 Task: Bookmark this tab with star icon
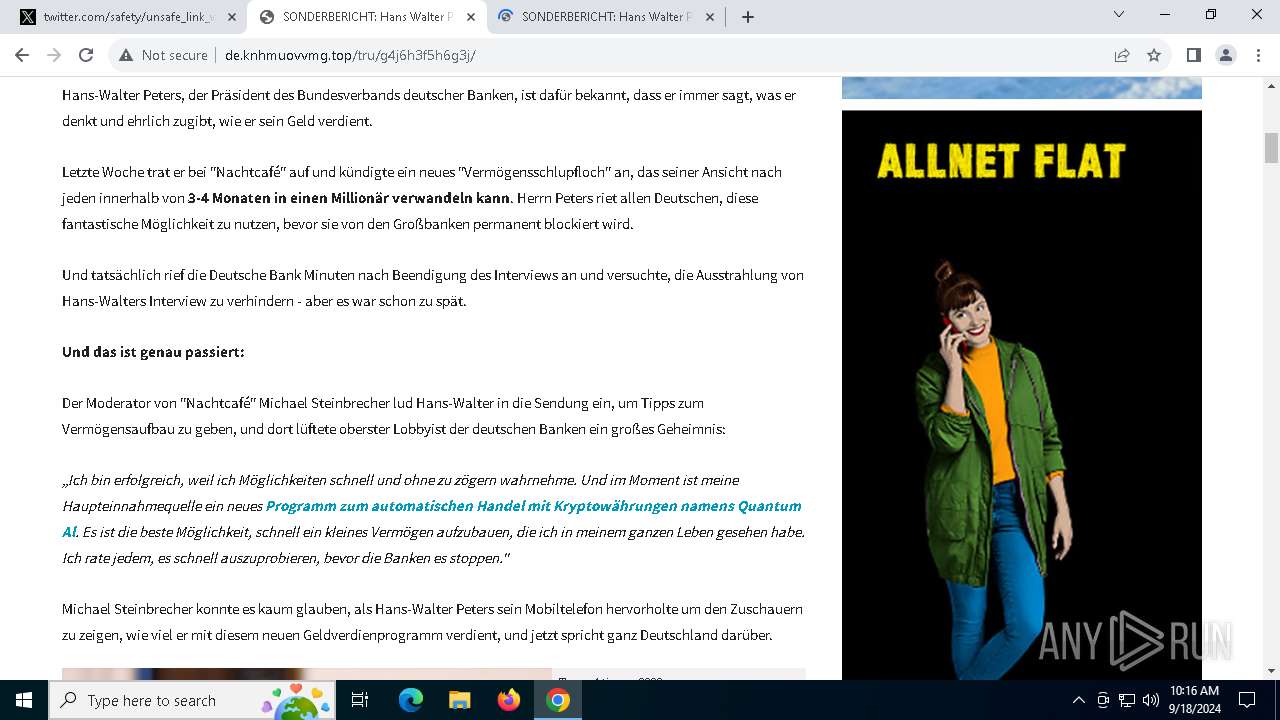(x=1154, y=55)
